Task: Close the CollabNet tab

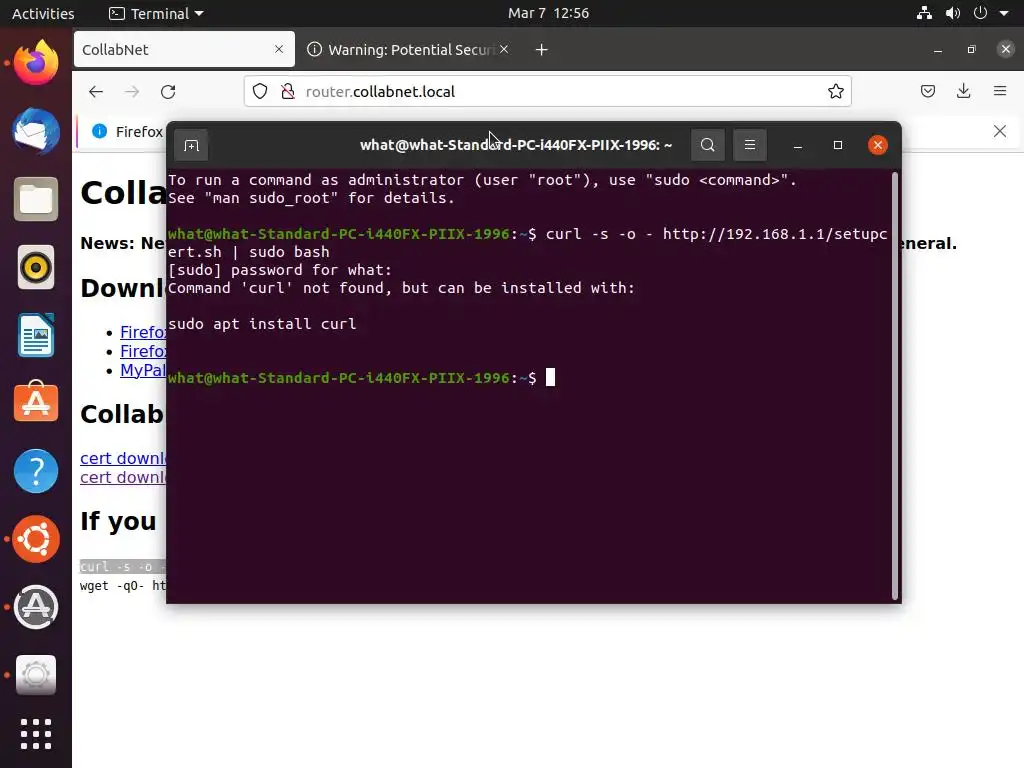Action: (x=279, y=49)
